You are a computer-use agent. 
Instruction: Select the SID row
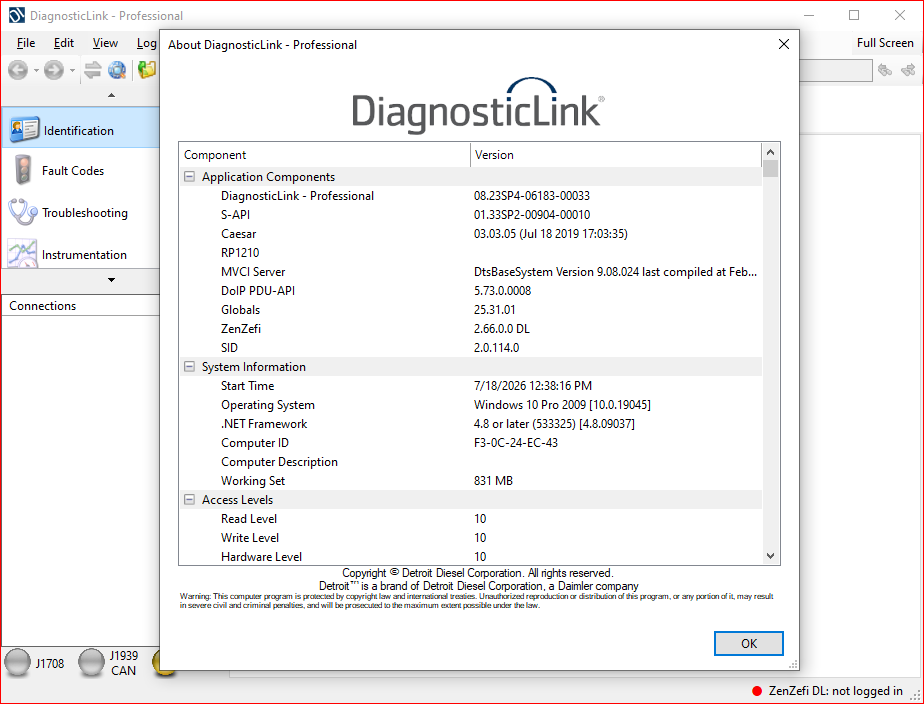click(470, 348)
